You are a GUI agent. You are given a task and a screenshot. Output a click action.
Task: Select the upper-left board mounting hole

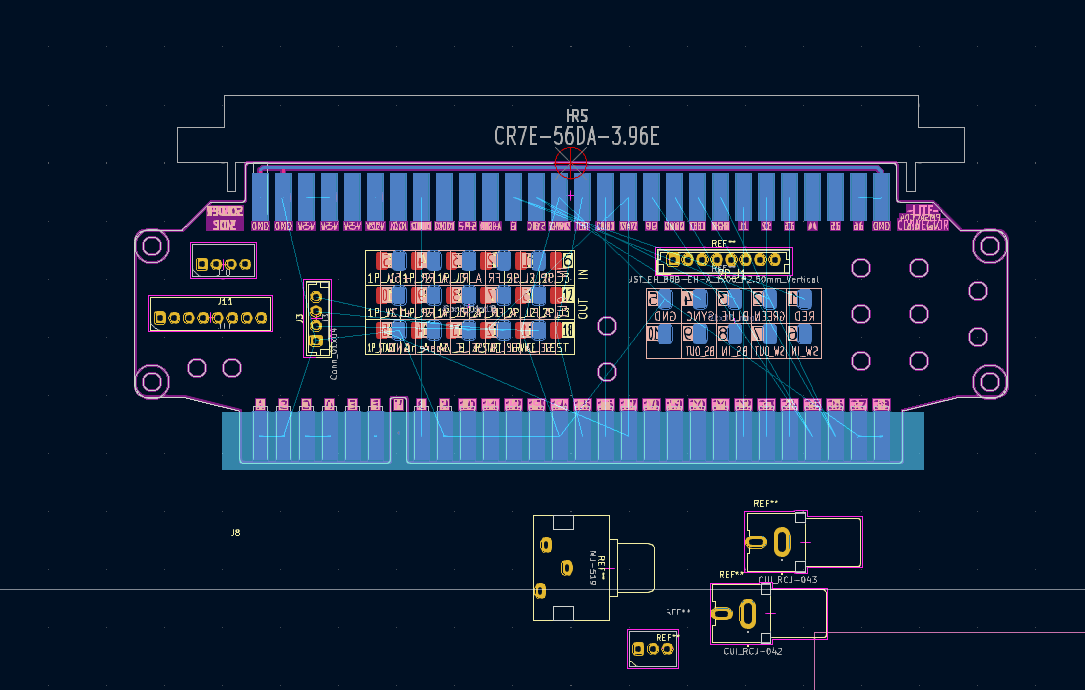152,246
